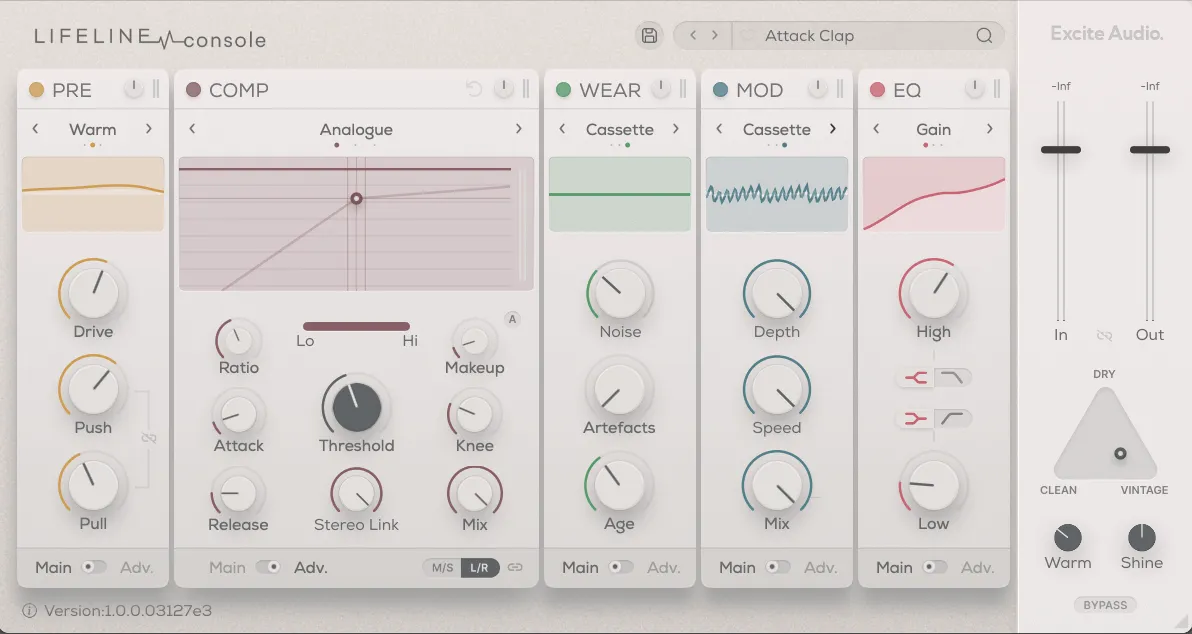Click the MOD module small mix knob

818,89
